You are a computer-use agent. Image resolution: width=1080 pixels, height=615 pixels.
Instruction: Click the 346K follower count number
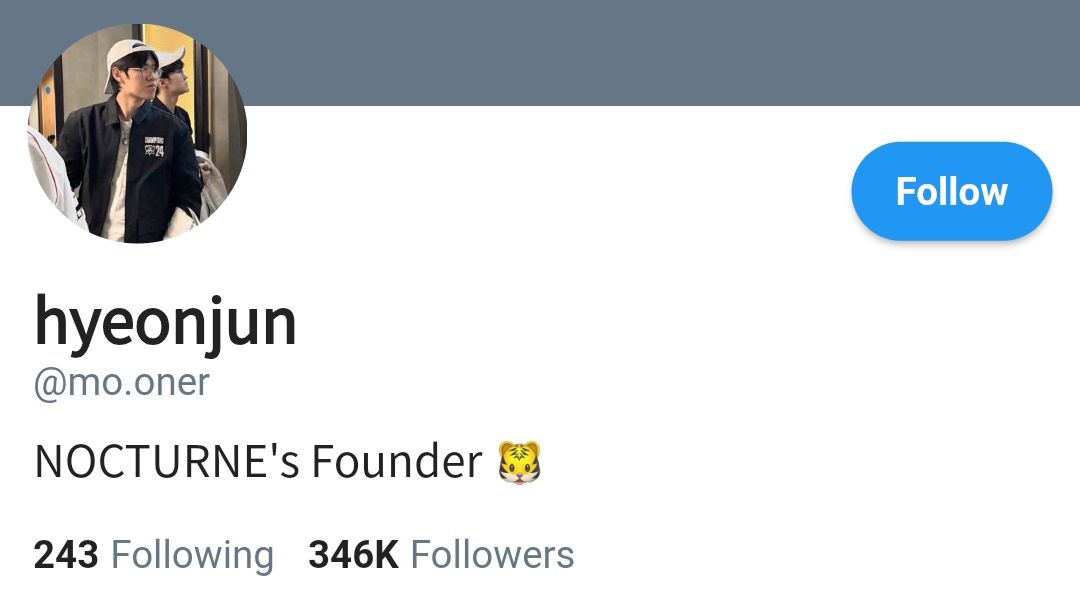coord(353,555)
